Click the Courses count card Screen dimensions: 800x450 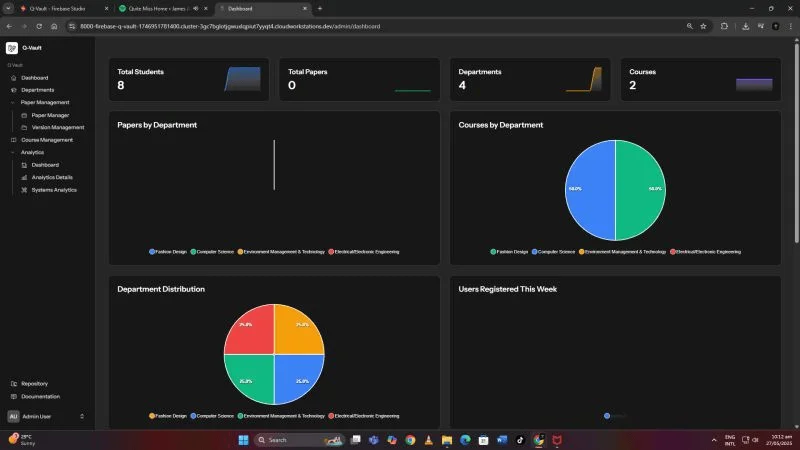tap(701, 79)
